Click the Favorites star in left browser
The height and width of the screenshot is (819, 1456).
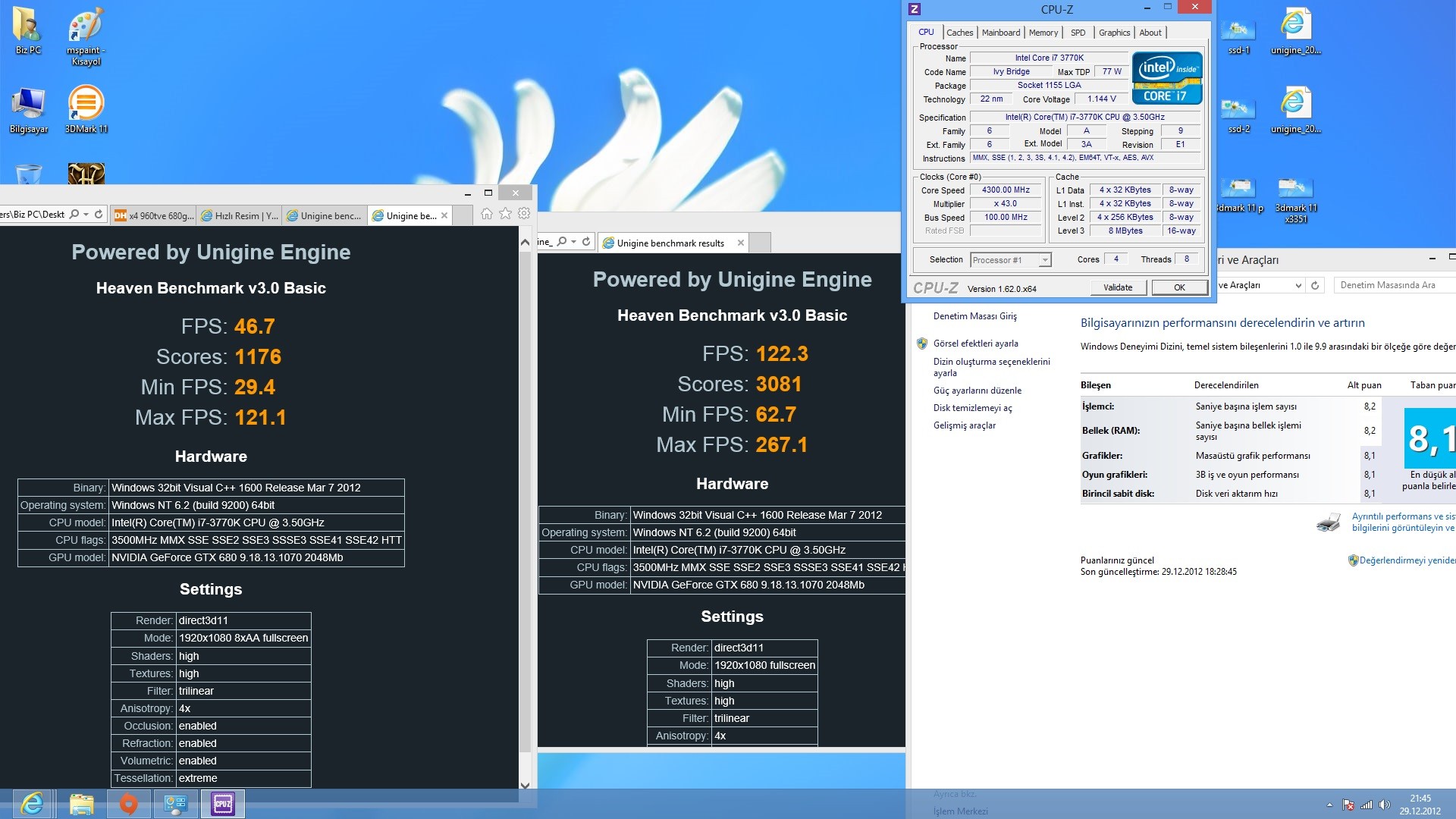(x=505, y=215)
